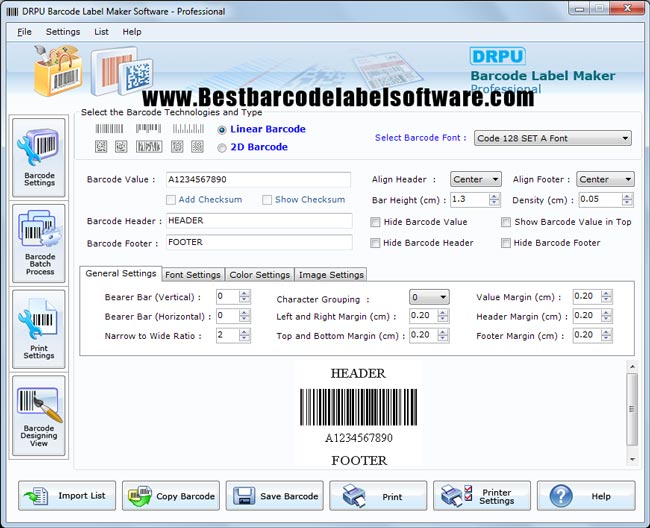Viewport: 650px width, 528px height.
Task: Open the List menu
Action: [x=101, y=32]
